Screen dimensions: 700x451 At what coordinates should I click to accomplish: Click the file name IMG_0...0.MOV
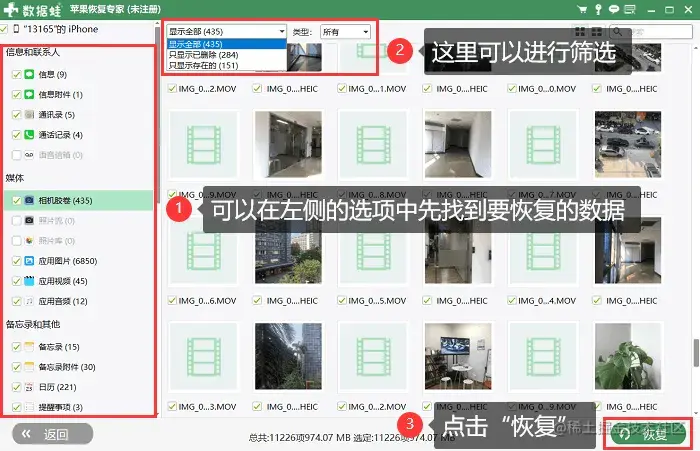(547, 89)
